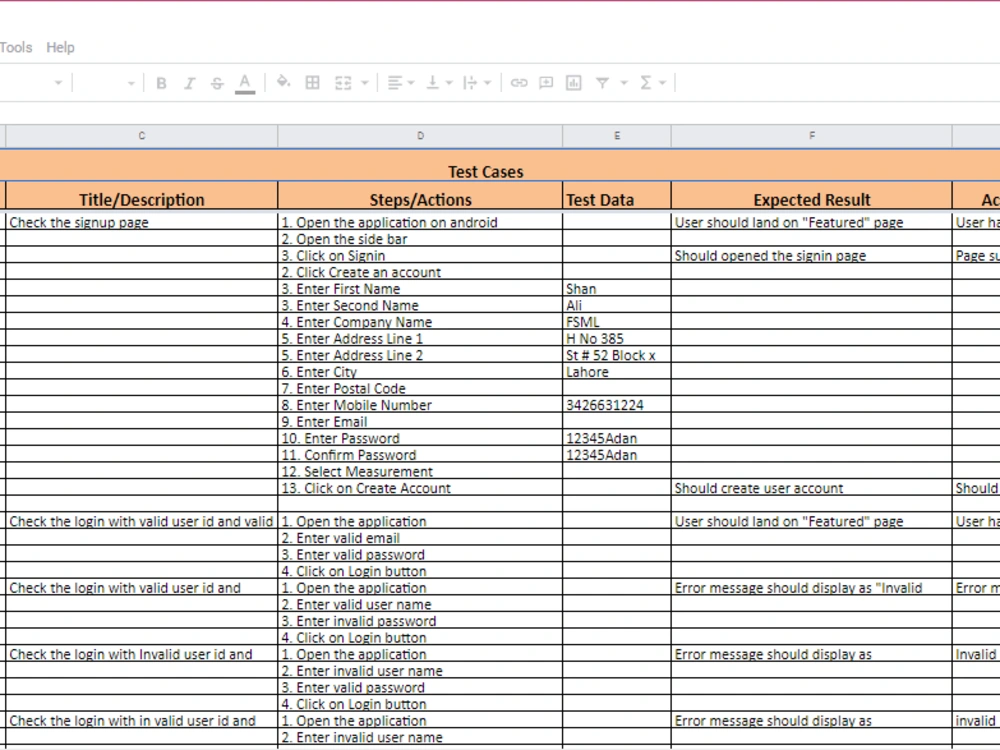Image resolution: width=1000 pixels, height=750 pixels.
Task: Select the '12345Adan' cell beside Confirm Password
Action: coord(617,454)
